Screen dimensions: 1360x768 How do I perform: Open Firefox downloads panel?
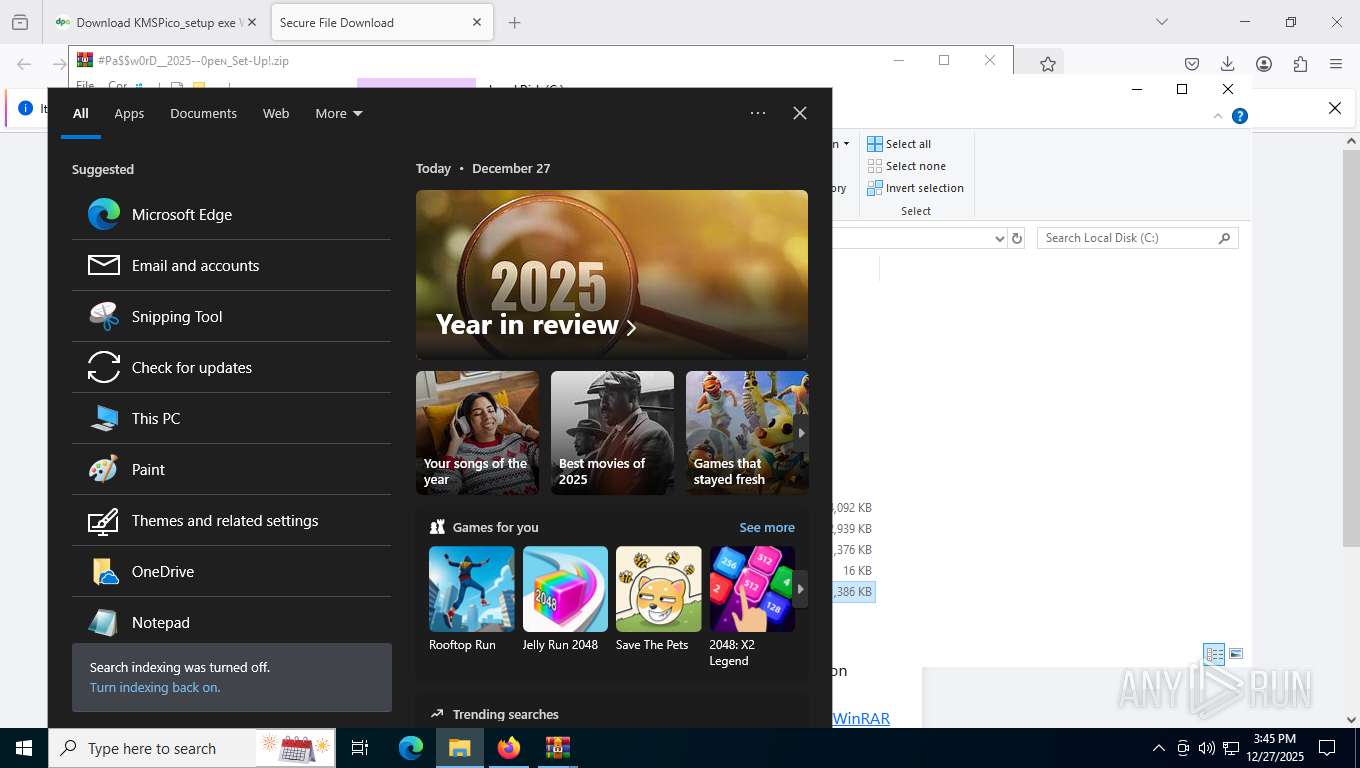tap(1227, 64)
